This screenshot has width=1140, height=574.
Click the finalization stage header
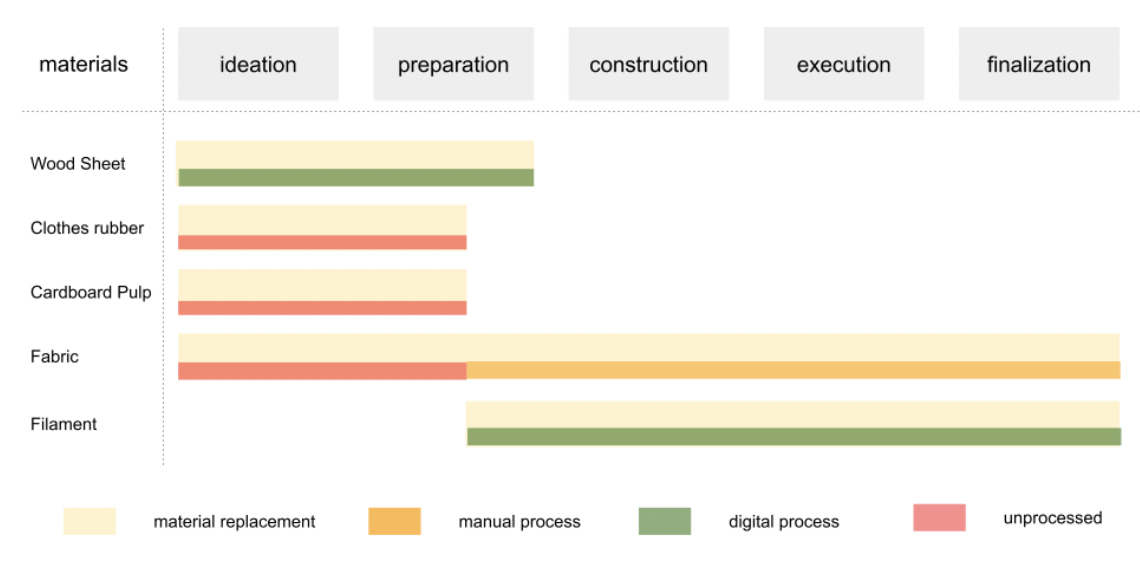[1038, 65]
